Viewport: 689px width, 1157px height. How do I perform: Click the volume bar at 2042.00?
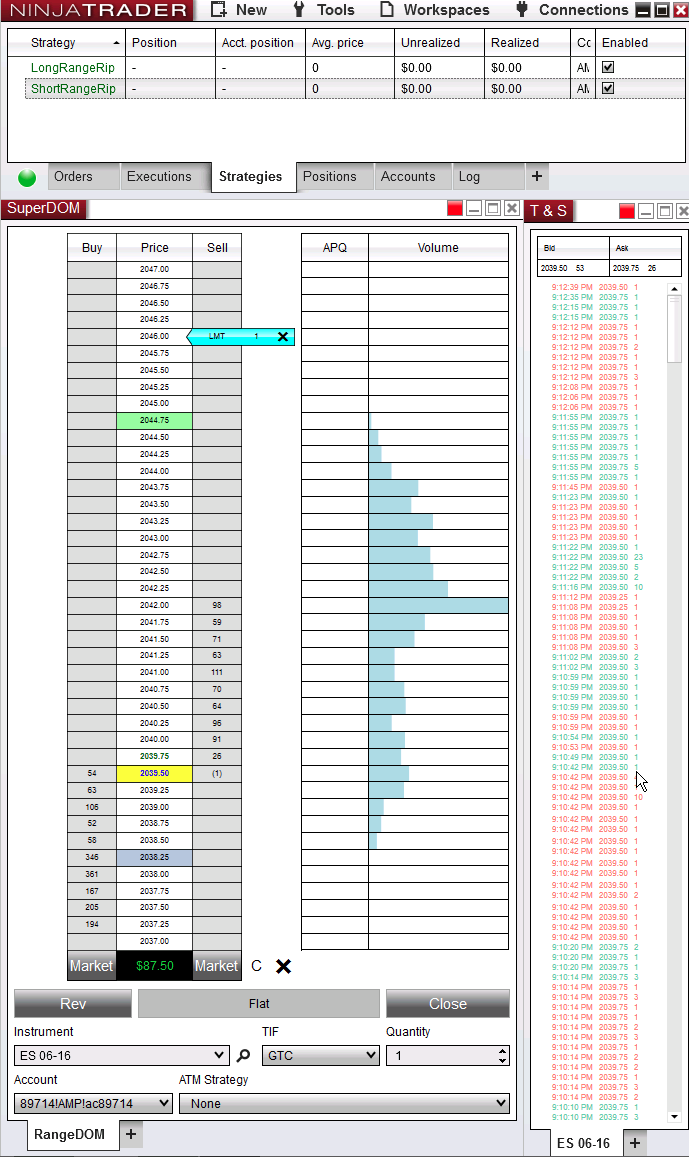(438, 605)
